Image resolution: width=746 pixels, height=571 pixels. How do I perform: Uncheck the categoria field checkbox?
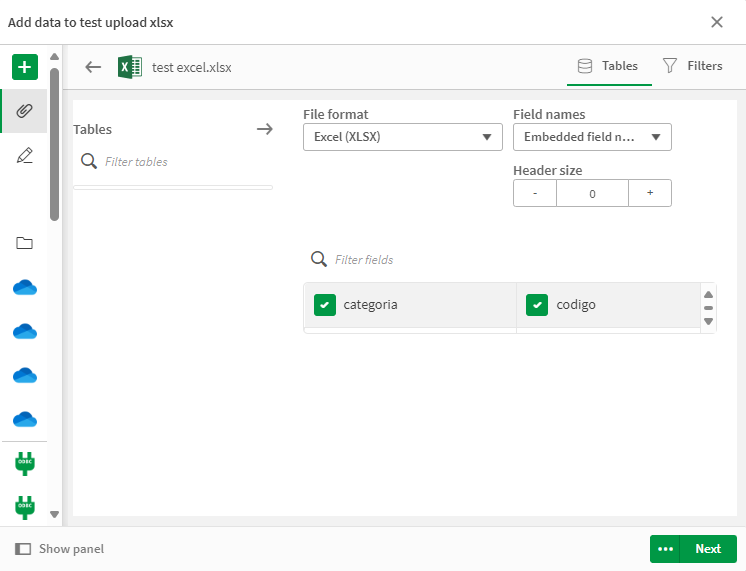point(324,305)
